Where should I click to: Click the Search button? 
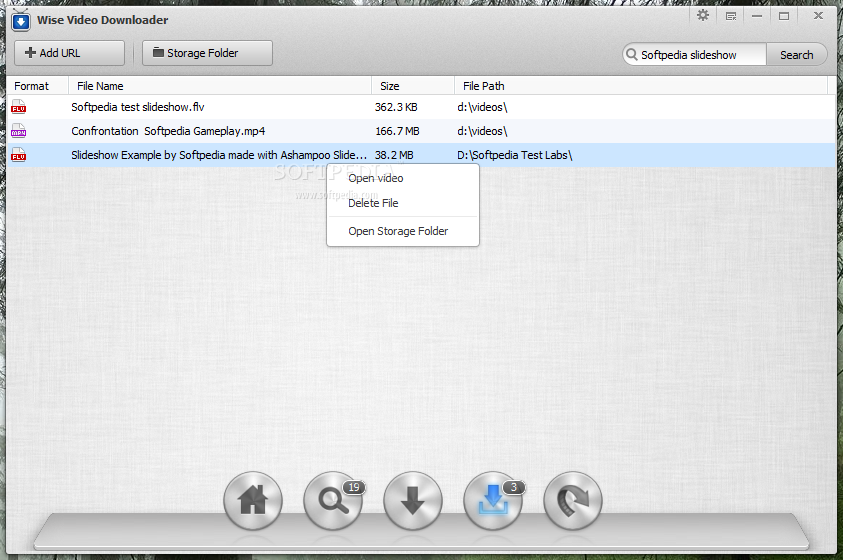796,55
